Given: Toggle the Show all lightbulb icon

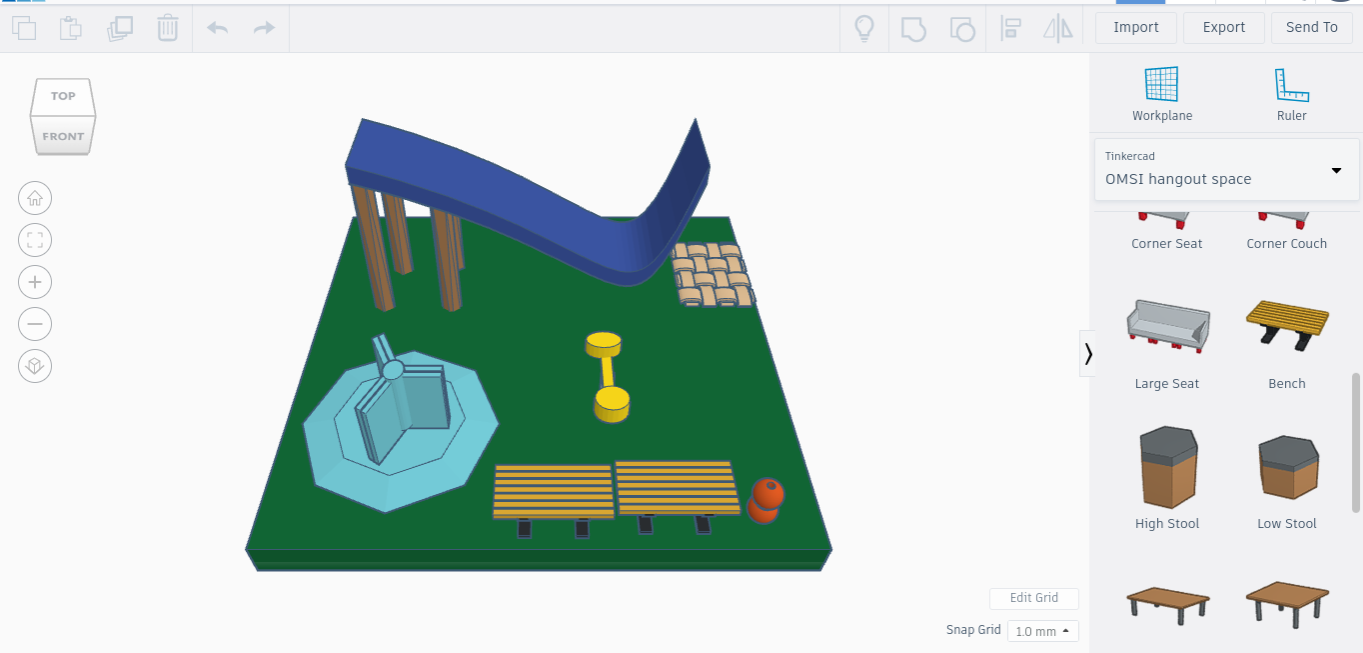Looking at the screenshot, I should coord(864,28).
